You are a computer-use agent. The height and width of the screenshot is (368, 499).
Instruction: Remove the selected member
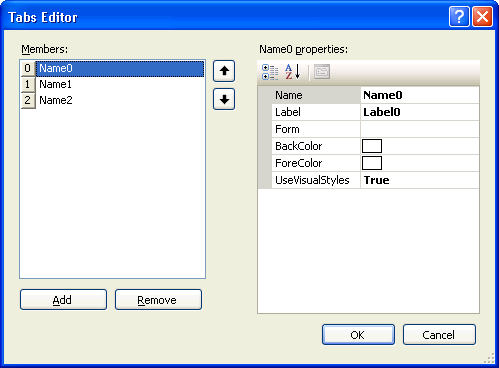coord(158,300)
